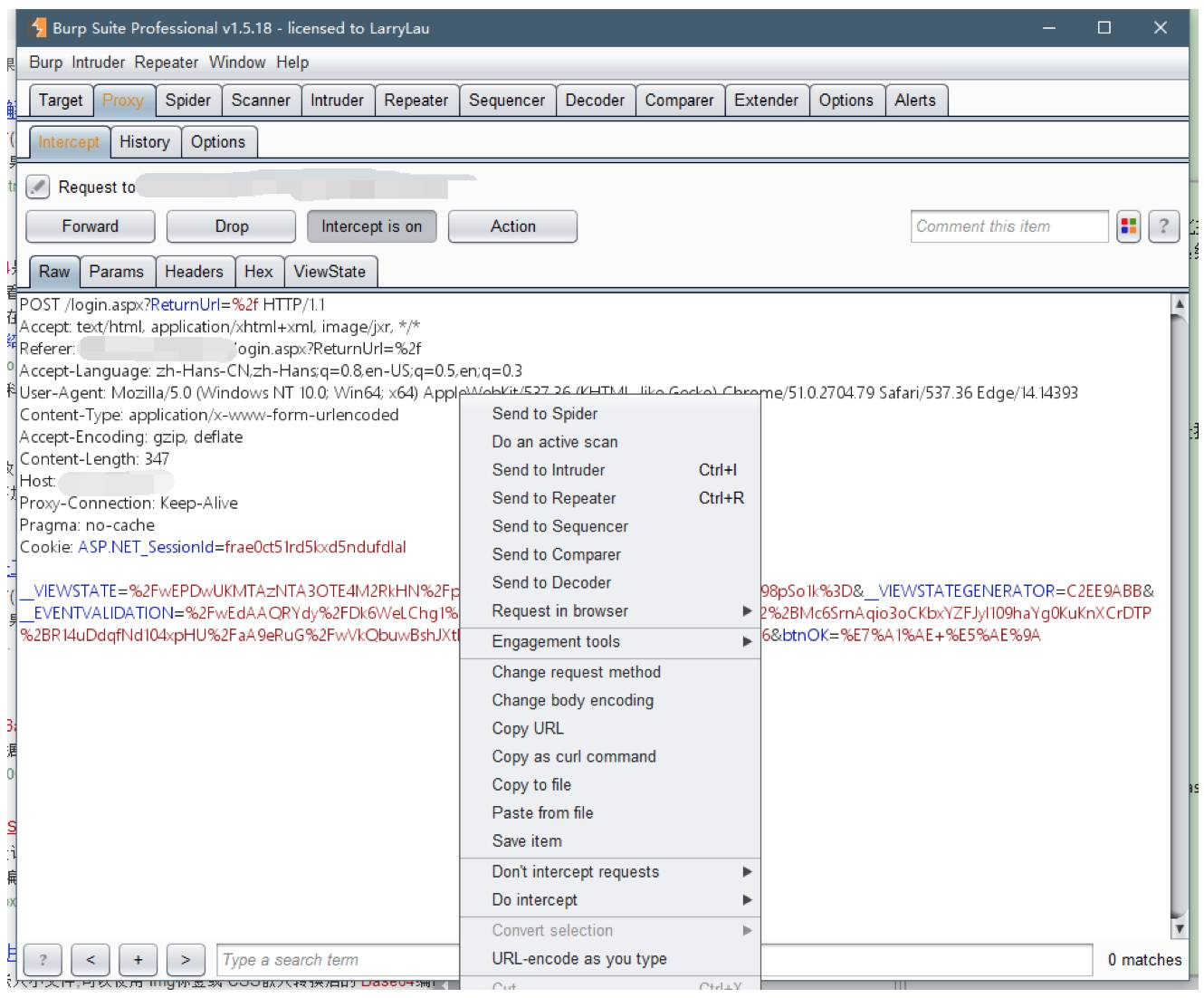Open the top-level Options tab
The image size is (1204, 998).
tap(846, 101)
